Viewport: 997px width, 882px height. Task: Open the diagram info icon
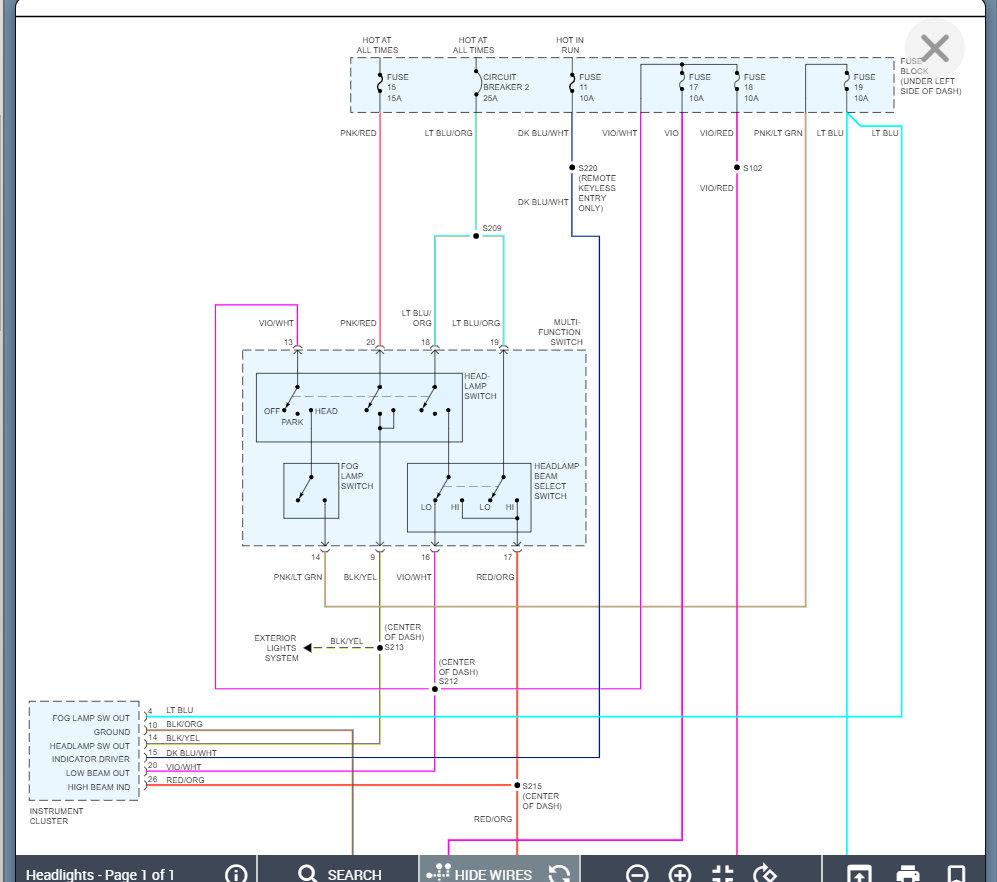(x=236, y=874)
